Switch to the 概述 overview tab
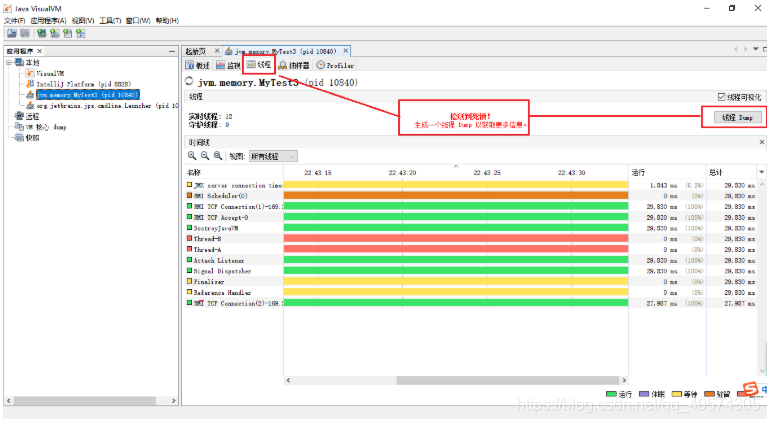The width and height of the screenshot is (770, 423). click(197, 65)
